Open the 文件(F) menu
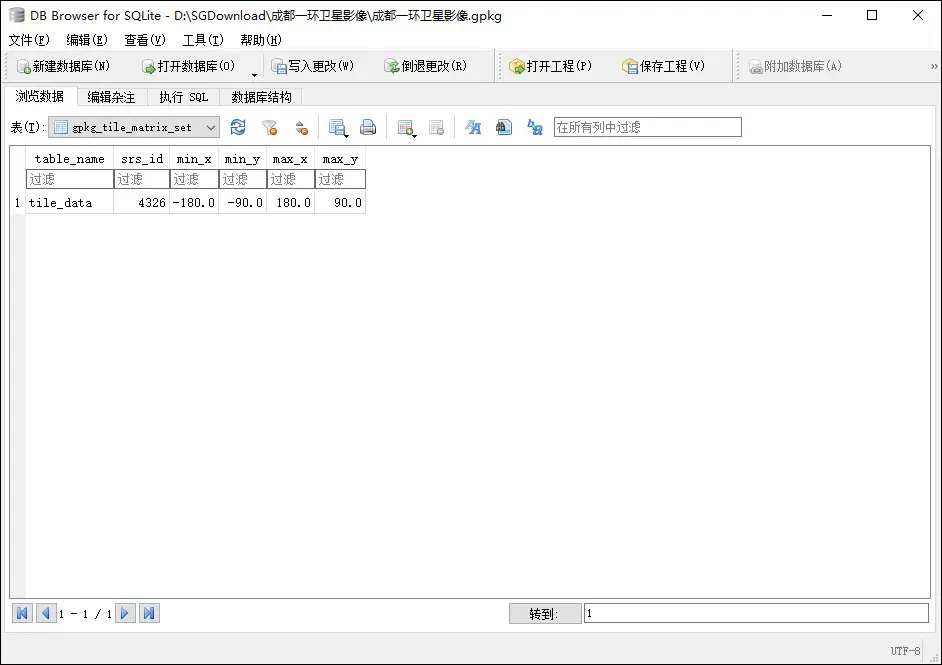 click(29, 40)
